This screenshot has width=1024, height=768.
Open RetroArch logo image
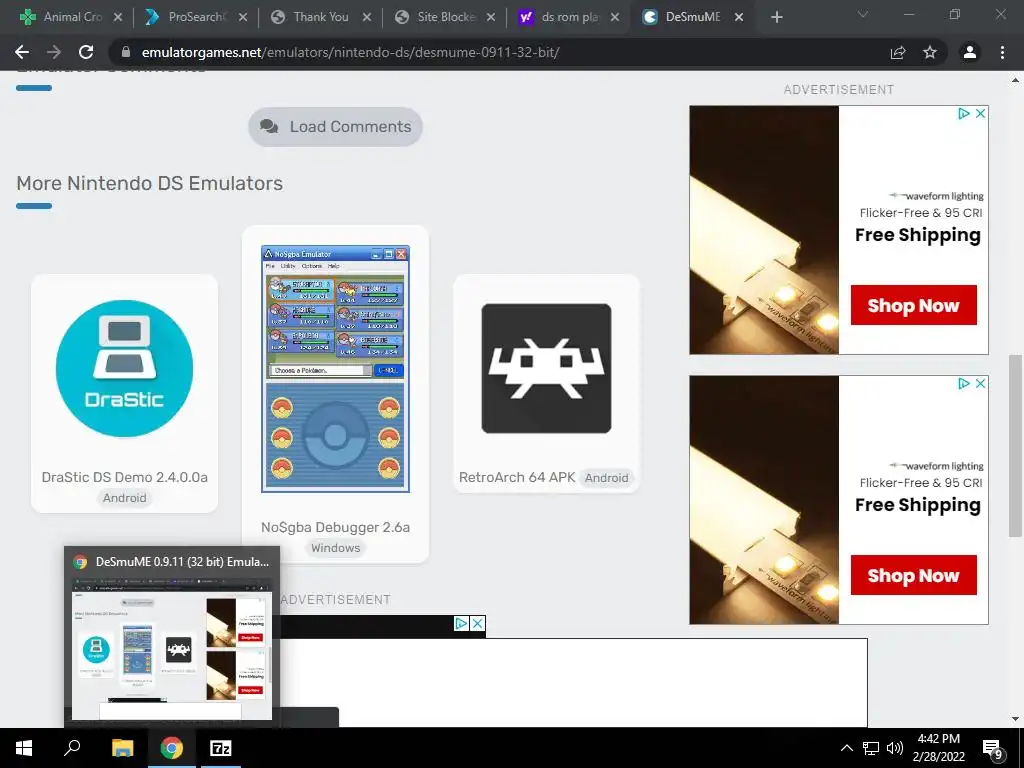point(546,368)
